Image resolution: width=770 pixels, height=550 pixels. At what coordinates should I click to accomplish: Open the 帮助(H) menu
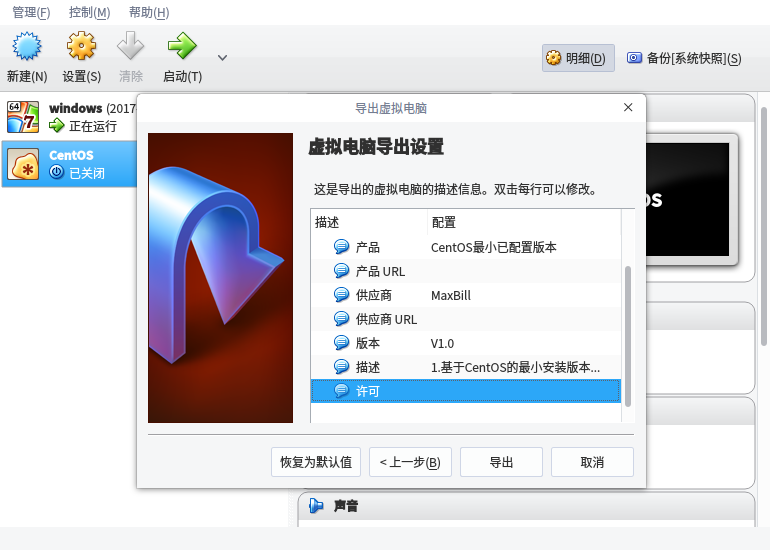click(x=149, y=12)
